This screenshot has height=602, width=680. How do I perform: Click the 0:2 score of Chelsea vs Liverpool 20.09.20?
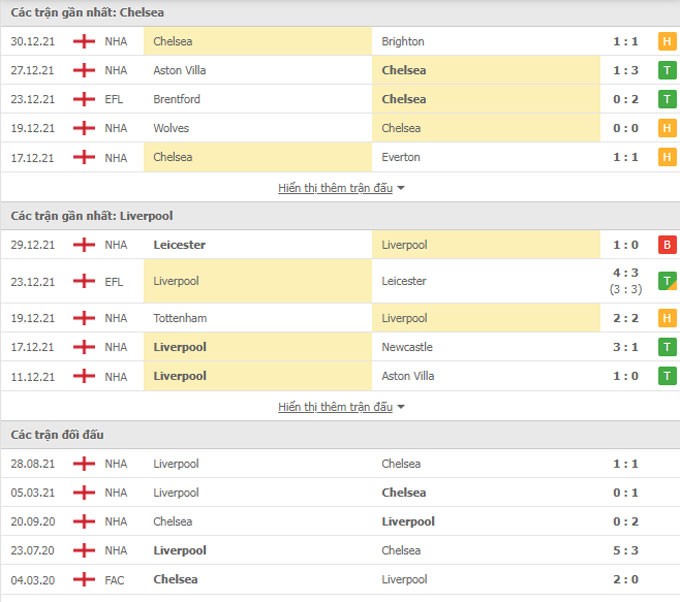625,521
